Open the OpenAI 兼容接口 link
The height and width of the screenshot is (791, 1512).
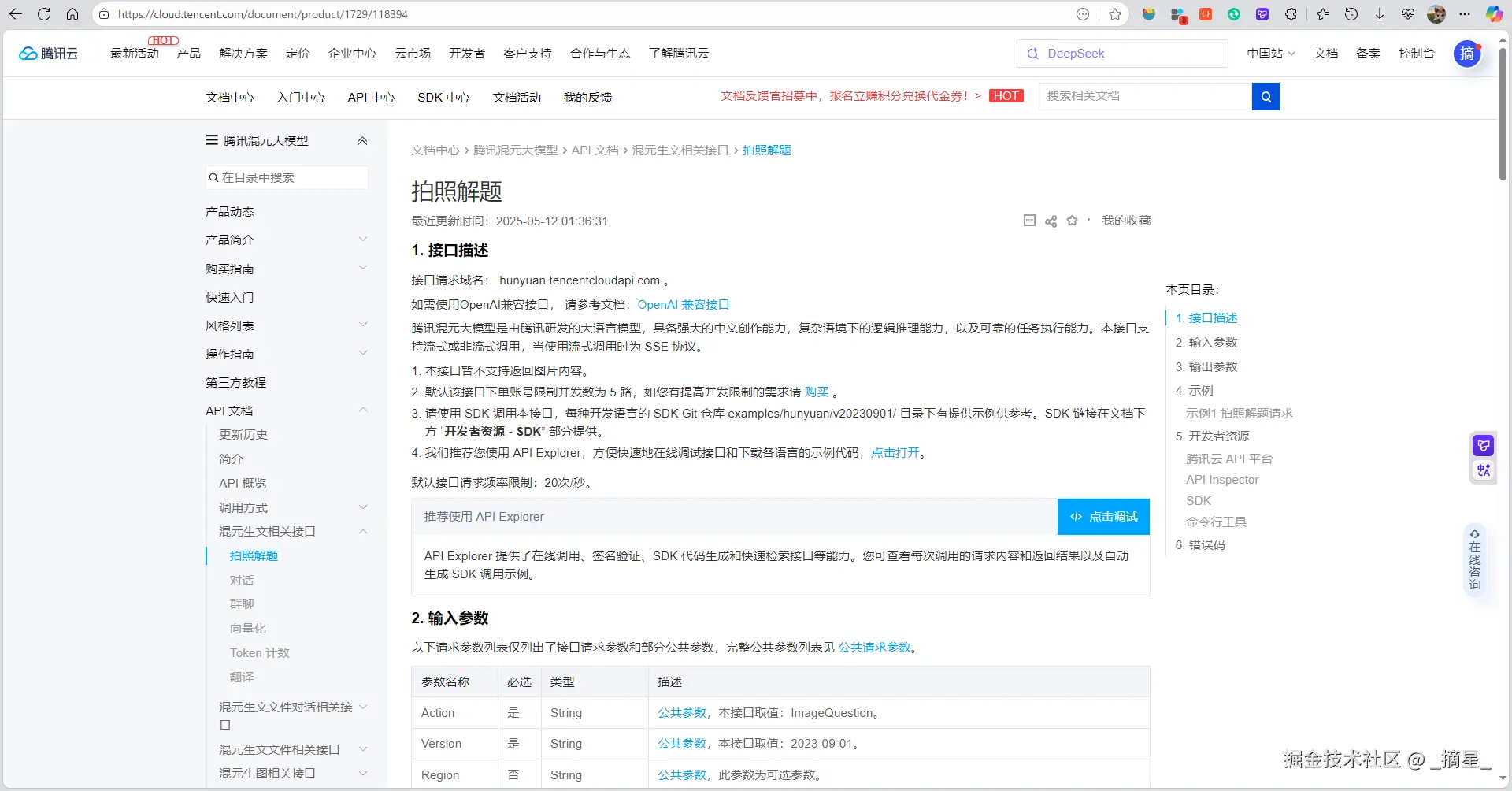tap(683, 305)
